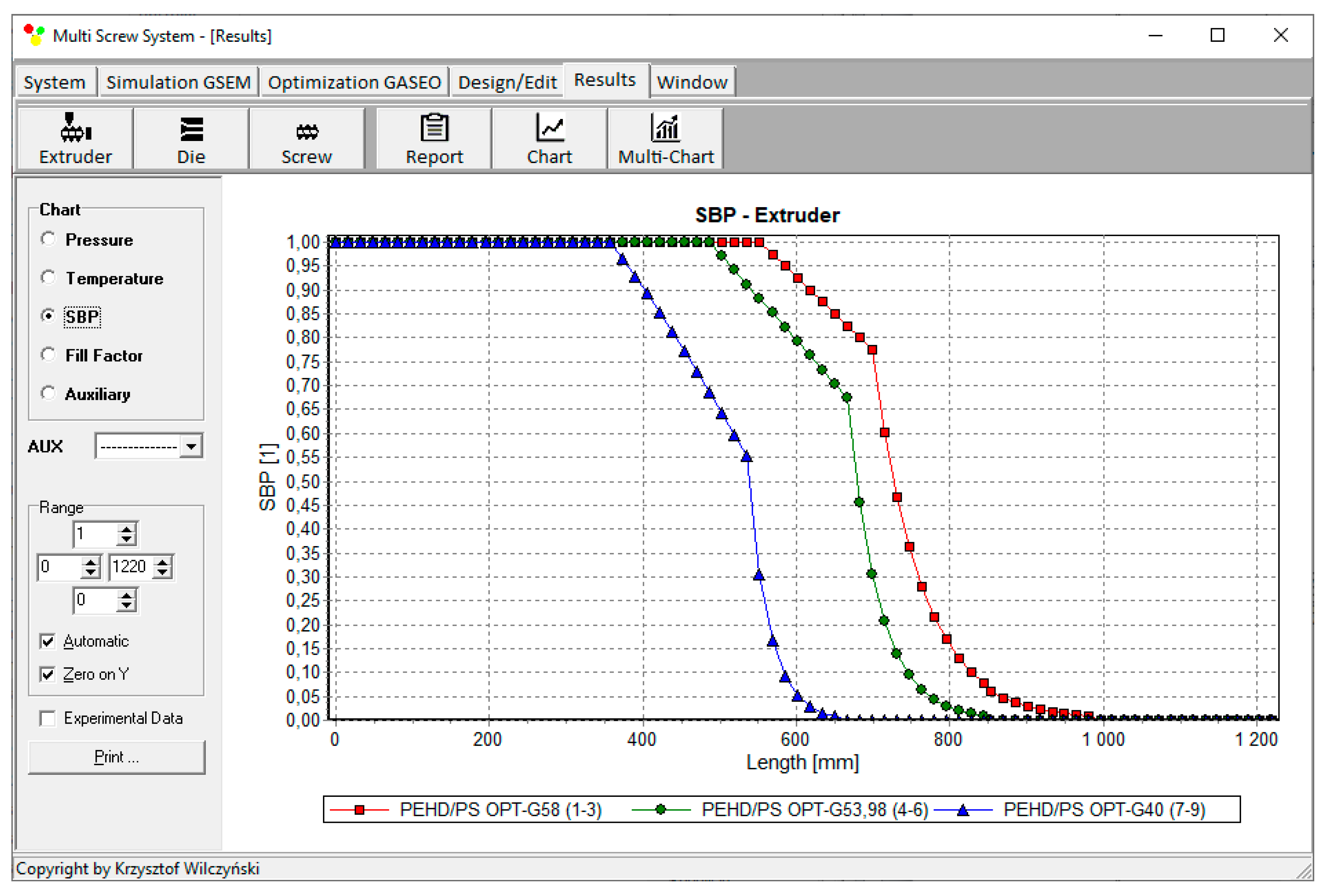Select the SBP chart radio button
This screenshot has width=1326, height=896.
48,316
